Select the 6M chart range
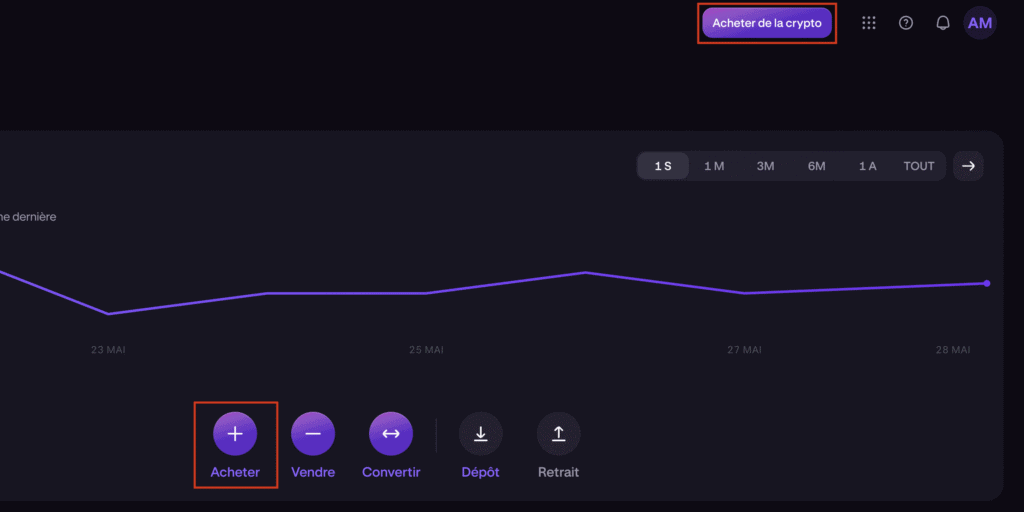The image size is (1024, 512). (816, 166)
